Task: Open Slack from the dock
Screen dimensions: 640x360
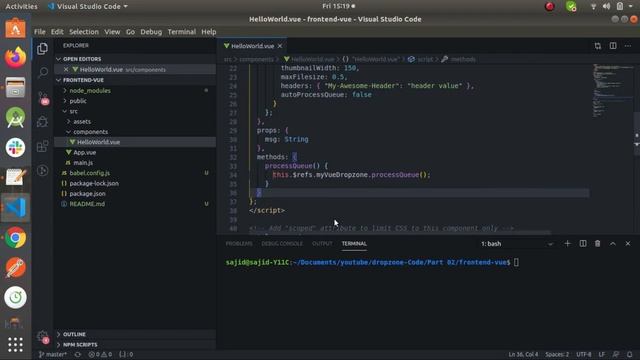Action: (15, 147)
